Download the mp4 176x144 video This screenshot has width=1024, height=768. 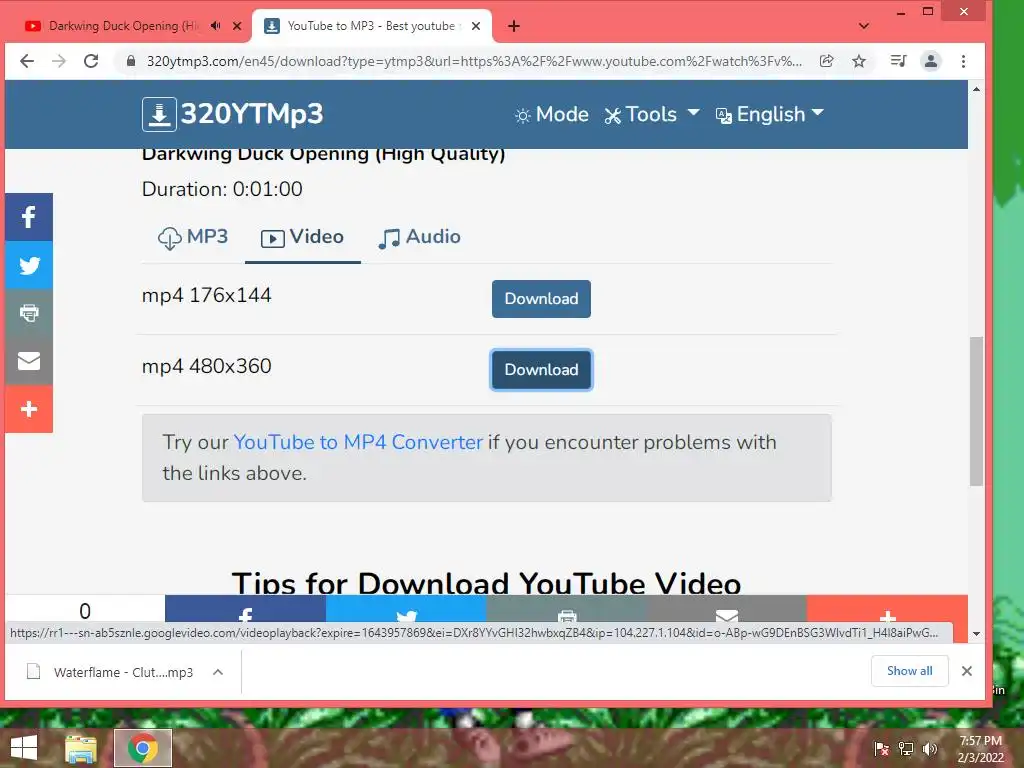[x=541, y=299]
